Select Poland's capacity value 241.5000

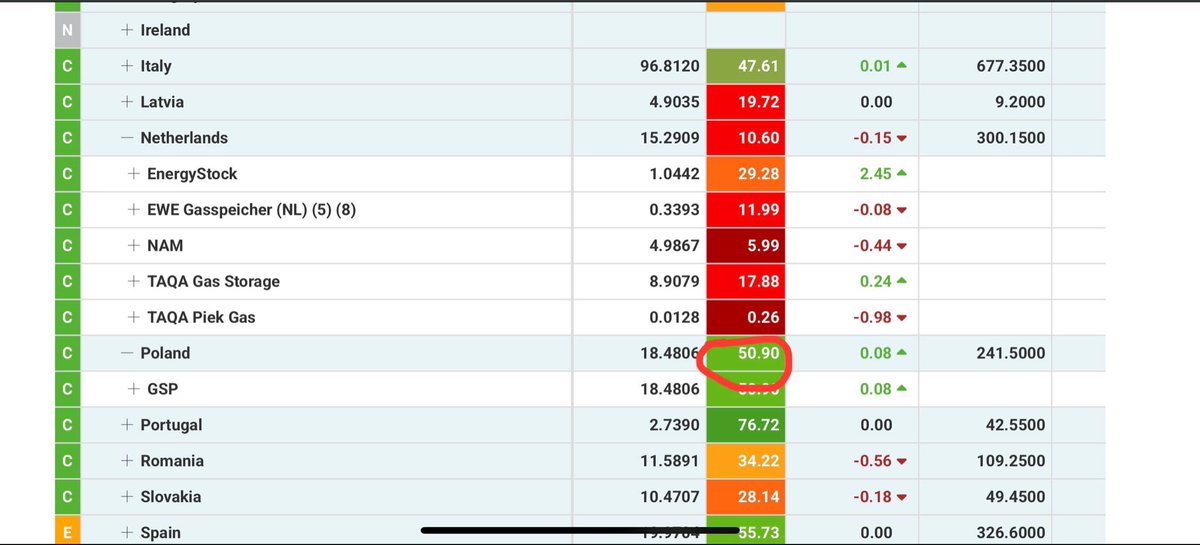[x=1011, y=353]
